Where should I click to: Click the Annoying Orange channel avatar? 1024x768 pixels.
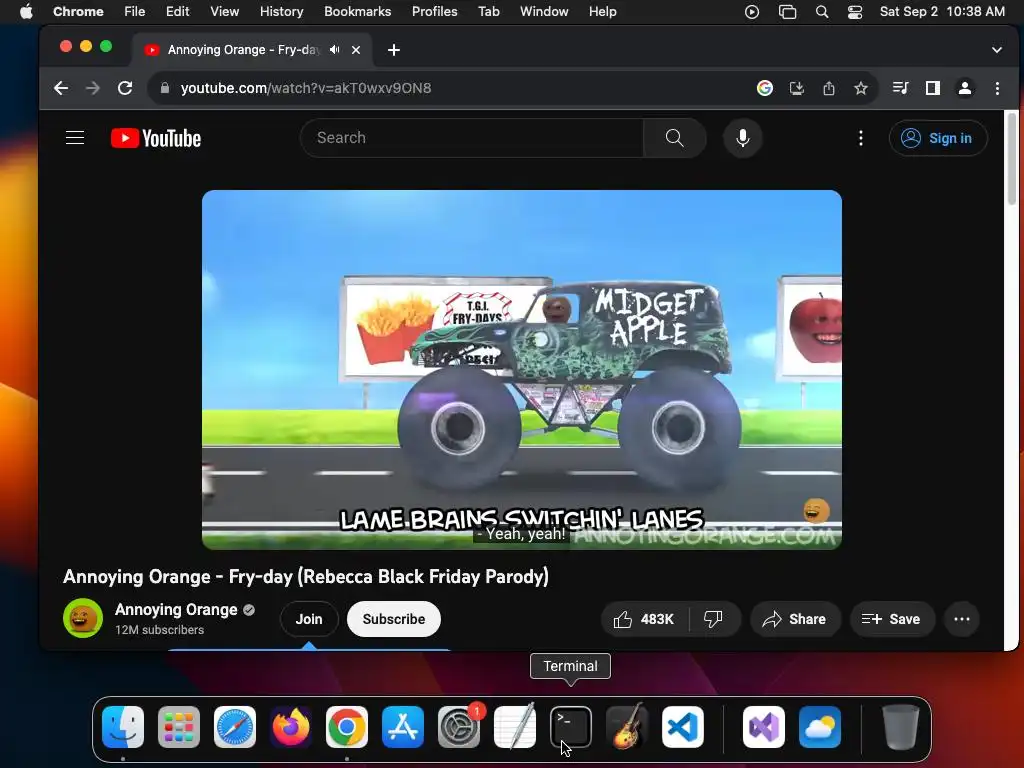pos(83,618)
